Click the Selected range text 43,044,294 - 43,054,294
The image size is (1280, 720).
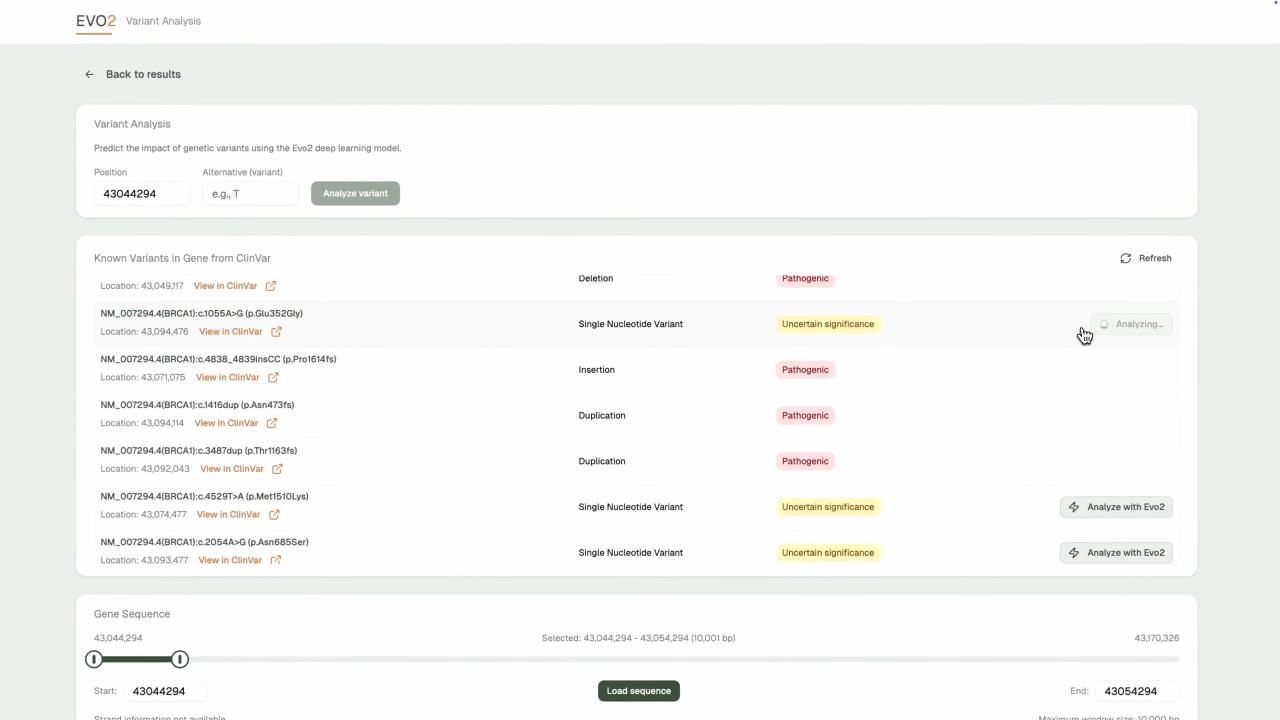click(x=638, y=638)
